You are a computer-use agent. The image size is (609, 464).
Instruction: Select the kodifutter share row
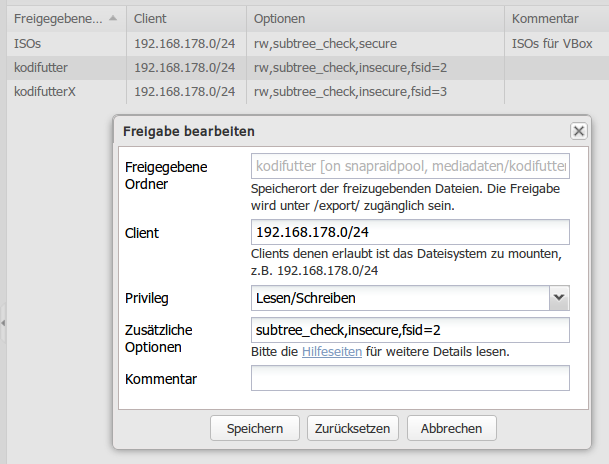point(308,68)
